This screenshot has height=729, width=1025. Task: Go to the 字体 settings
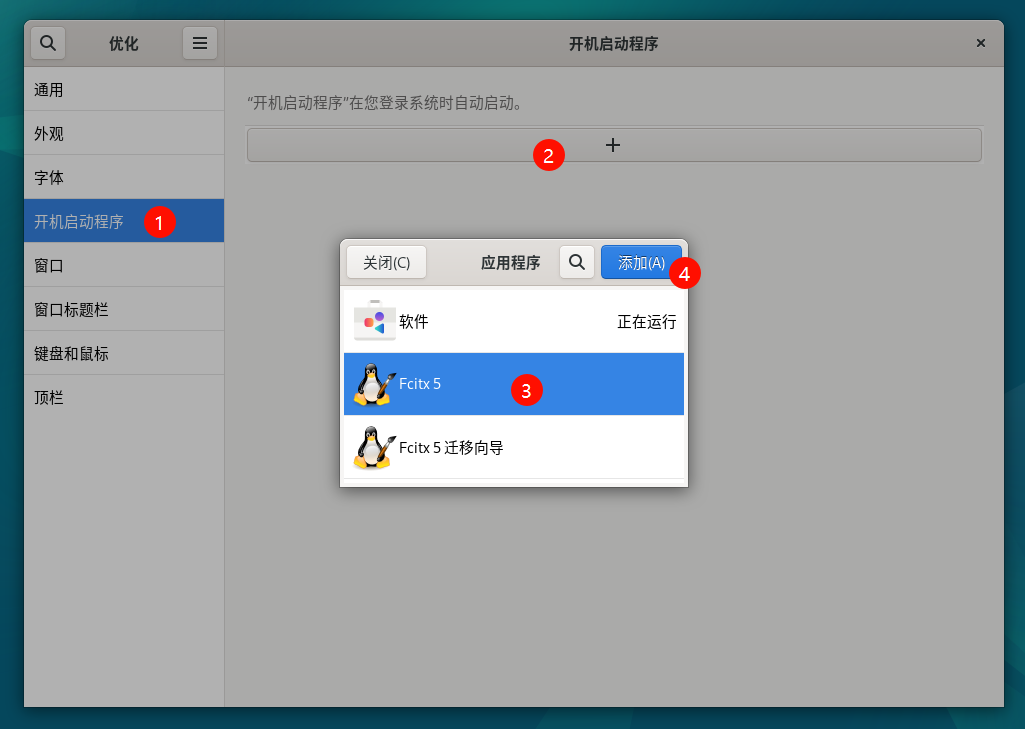tap(124, 177)
